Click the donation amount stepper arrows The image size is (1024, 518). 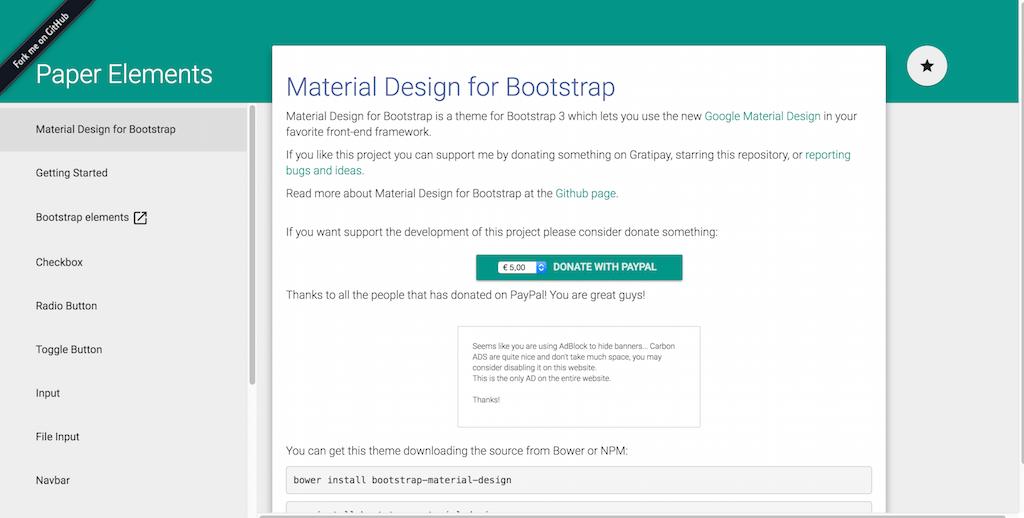(541, 267)
